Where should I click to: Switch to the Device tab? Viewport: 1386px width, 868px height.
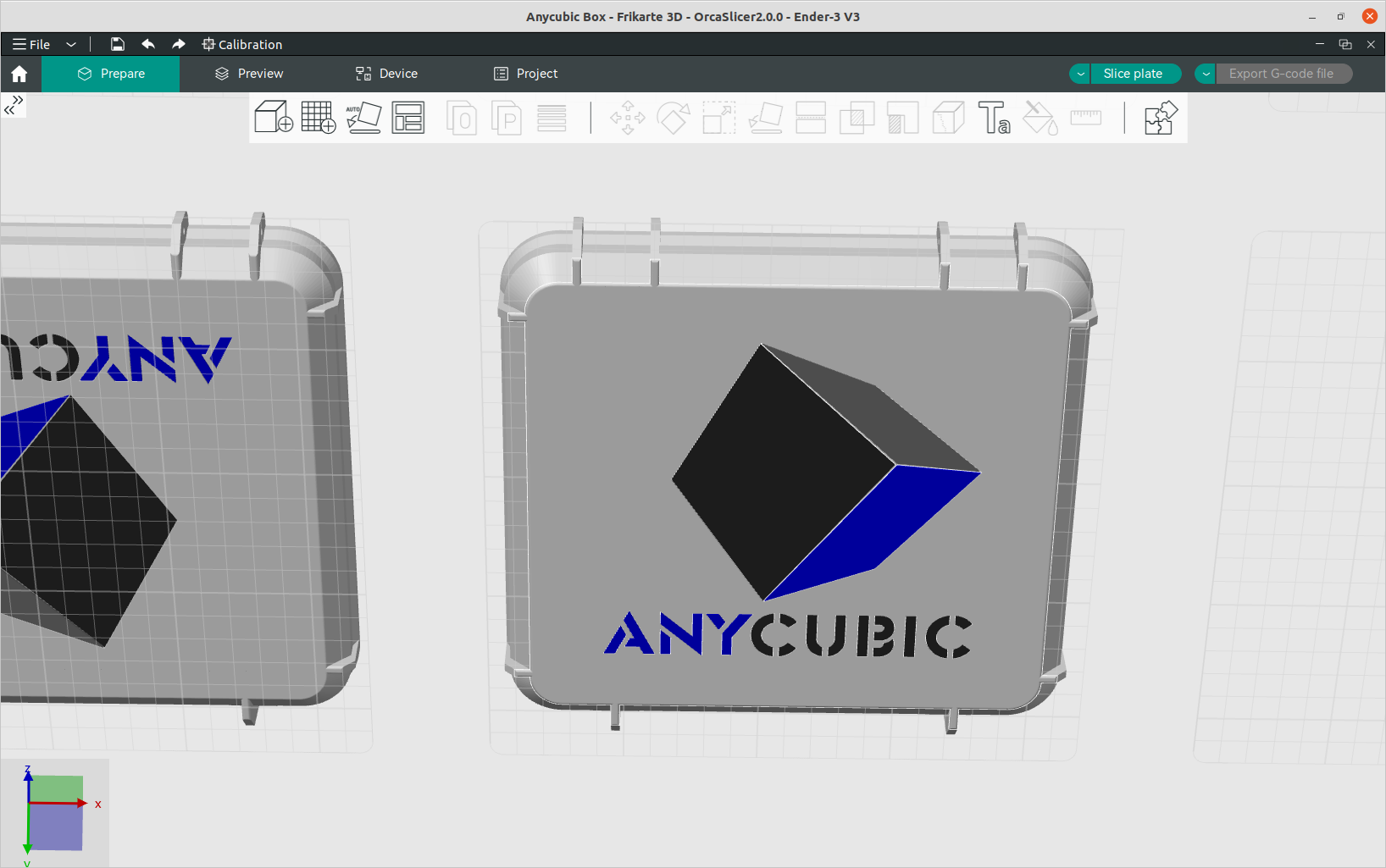[x=386, y=74]
